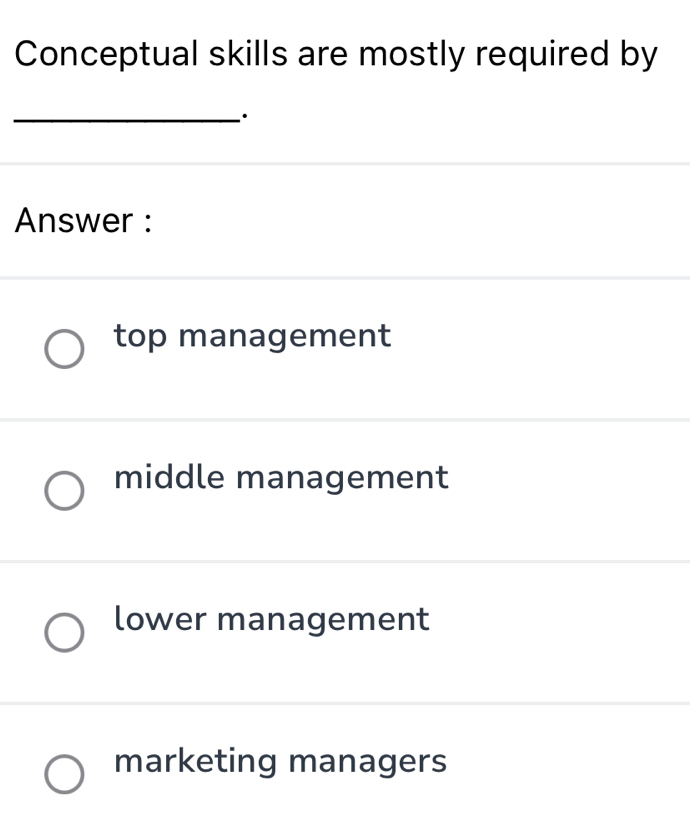Image resolution: width=690 pixels, height=828 pixels.
Task: Mark the "marketing managers" radio button
Action: (x=65, y=775)
